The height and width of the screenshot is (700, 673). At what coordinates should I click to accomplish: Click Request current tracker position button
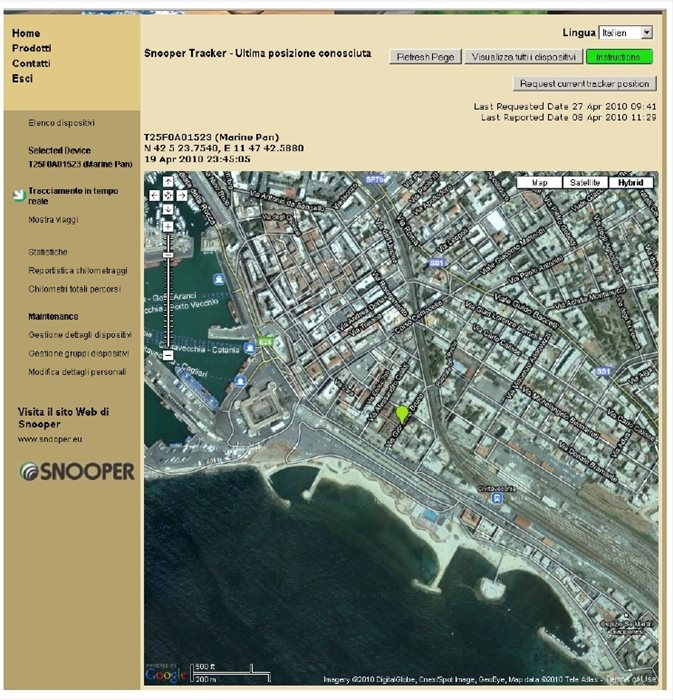point(585,83)
